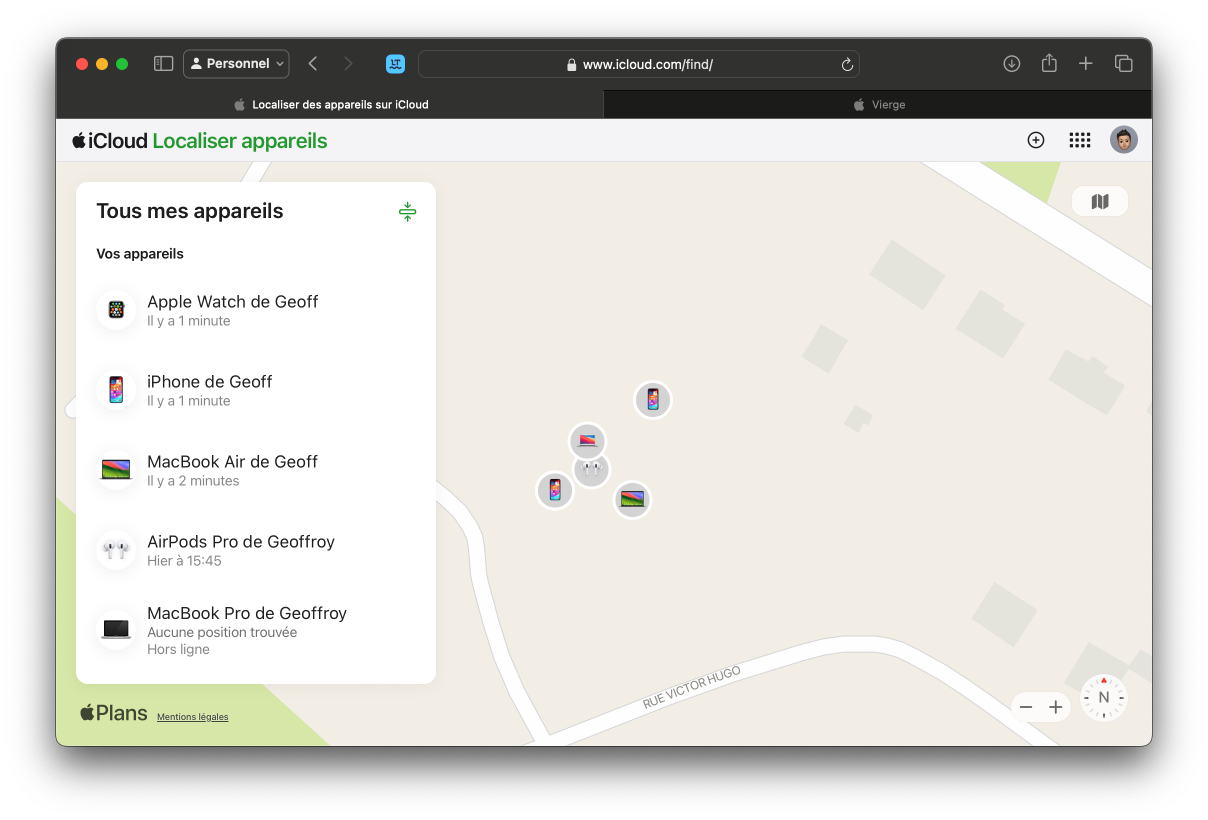1208x820 pixels.
Task: Click the Il y a 2 minutes timestamp
Action: (x=193, y=481)
